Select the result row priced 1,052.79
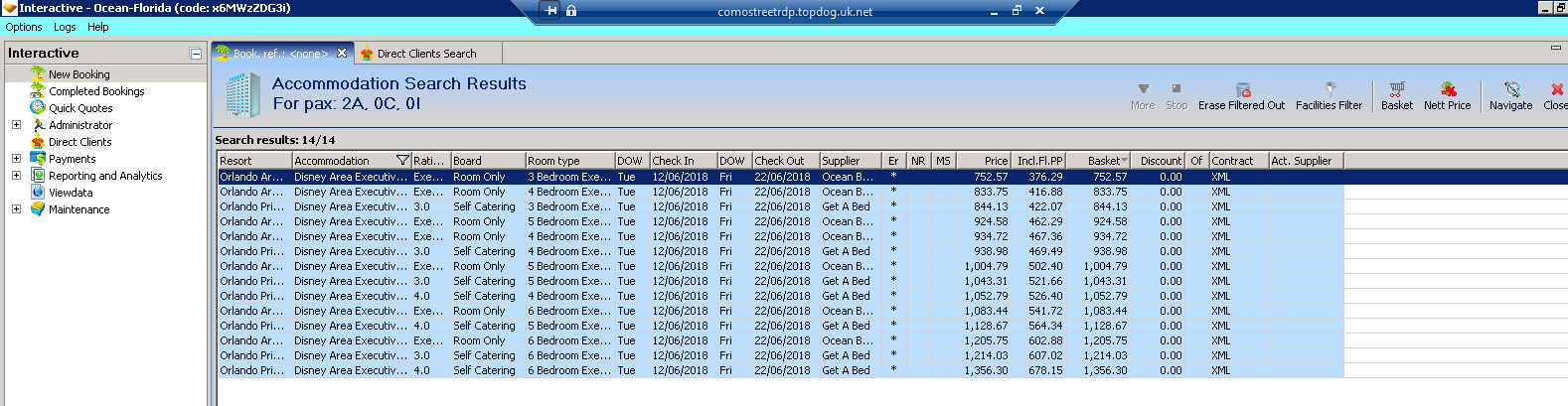1568x406 pixels. pos(780,296)
